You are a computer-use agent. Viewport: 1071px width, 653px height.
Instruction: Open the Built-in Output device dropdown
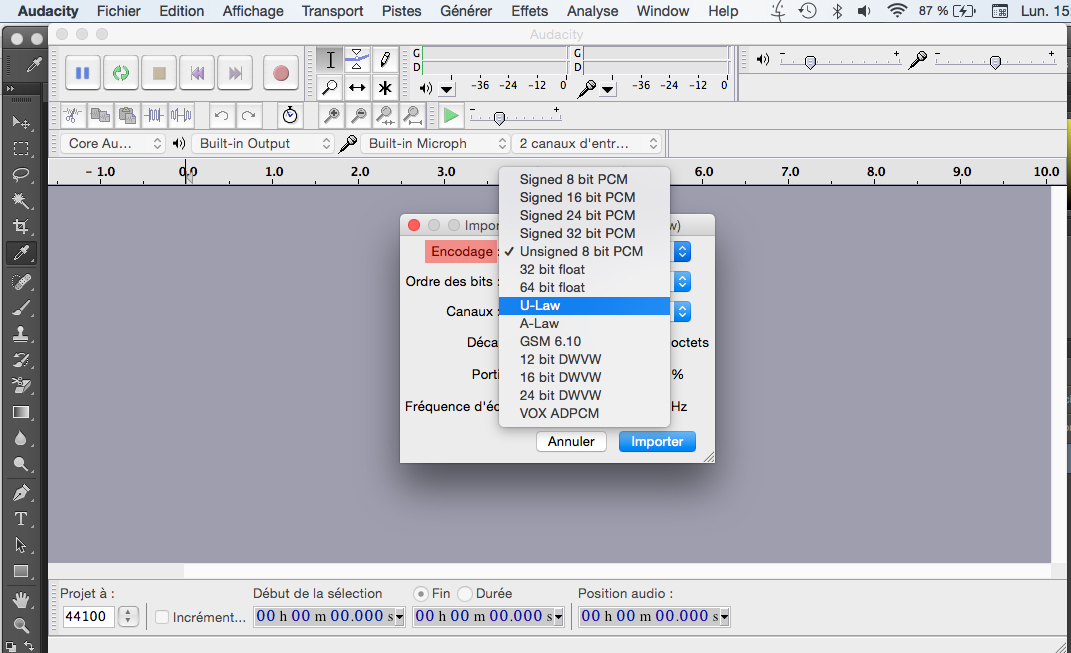pos(262,144)
